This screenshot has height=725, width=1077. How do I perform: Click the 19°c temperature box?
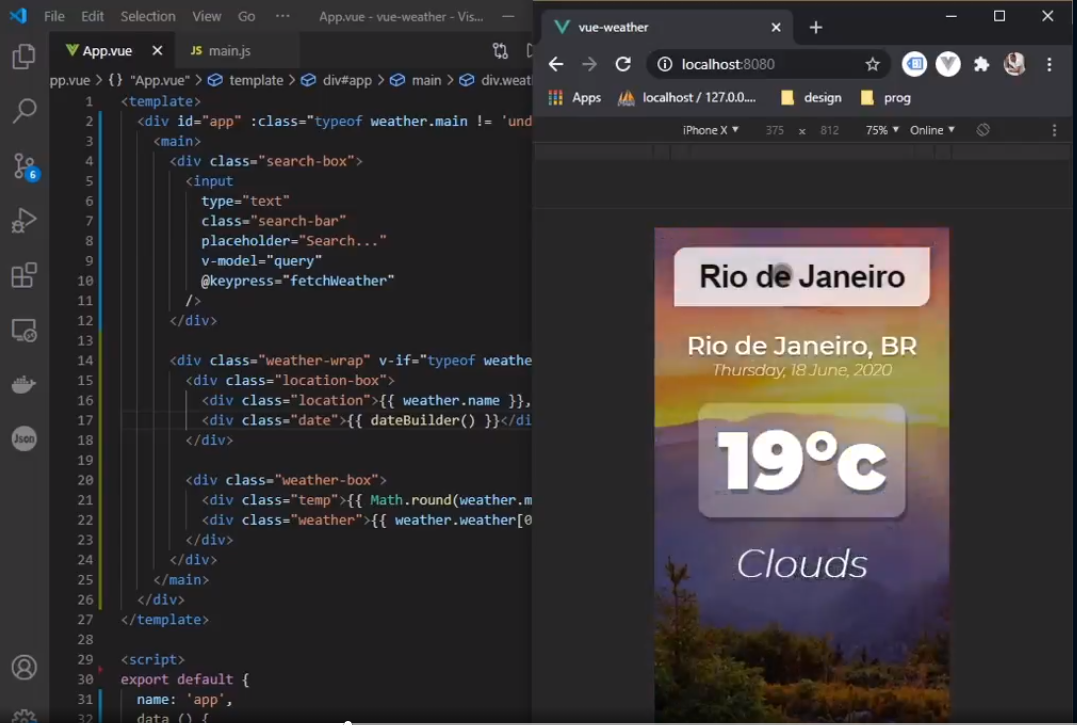802,461
